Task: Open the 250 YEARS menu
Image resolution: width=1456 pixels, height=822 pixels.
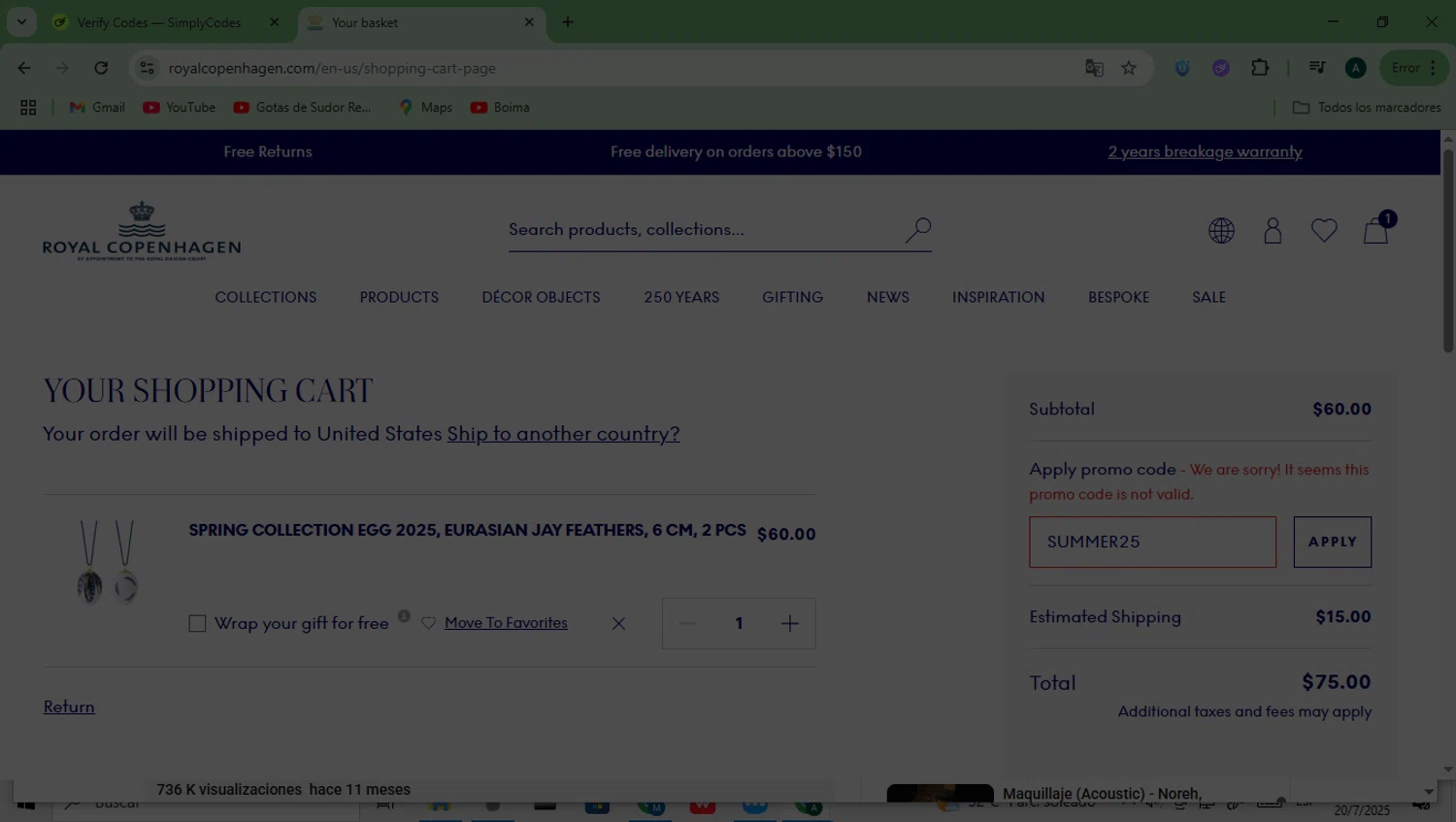Action: click(681, 297)
